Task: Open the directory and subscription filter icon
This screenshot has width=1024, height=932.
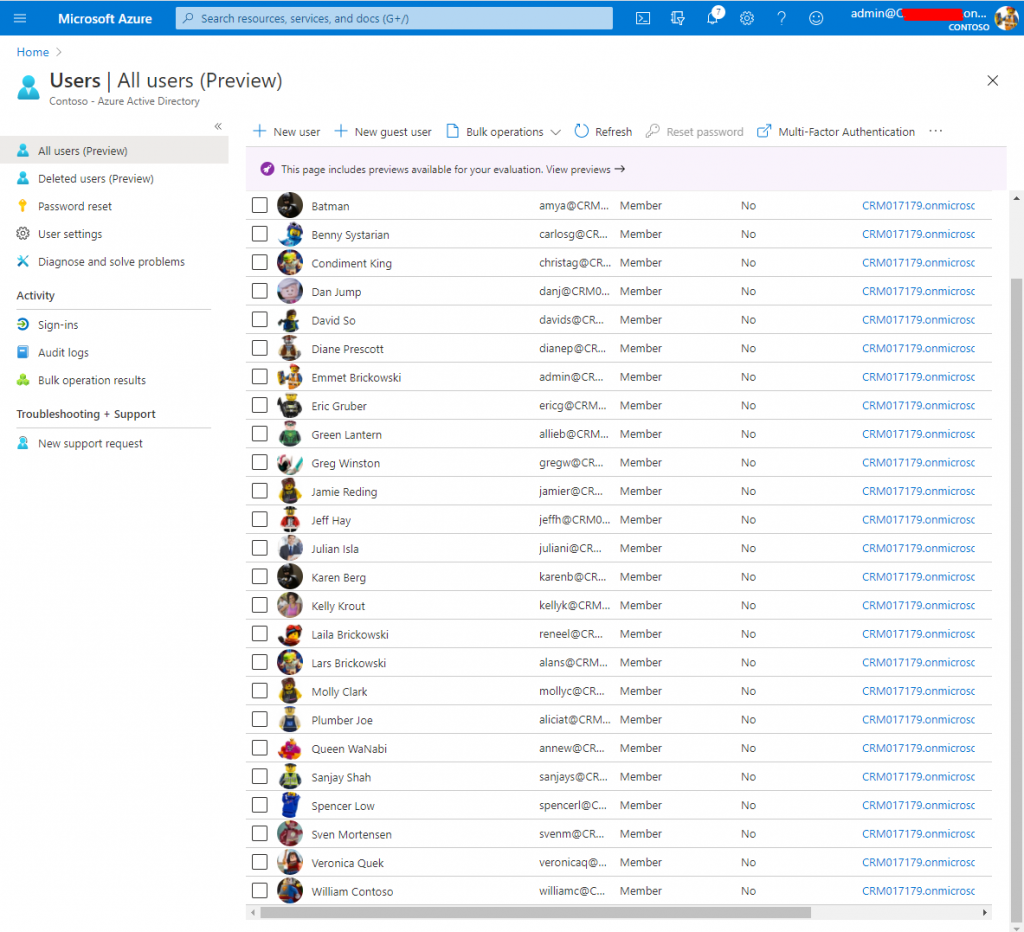Action: tap(677, 18)
